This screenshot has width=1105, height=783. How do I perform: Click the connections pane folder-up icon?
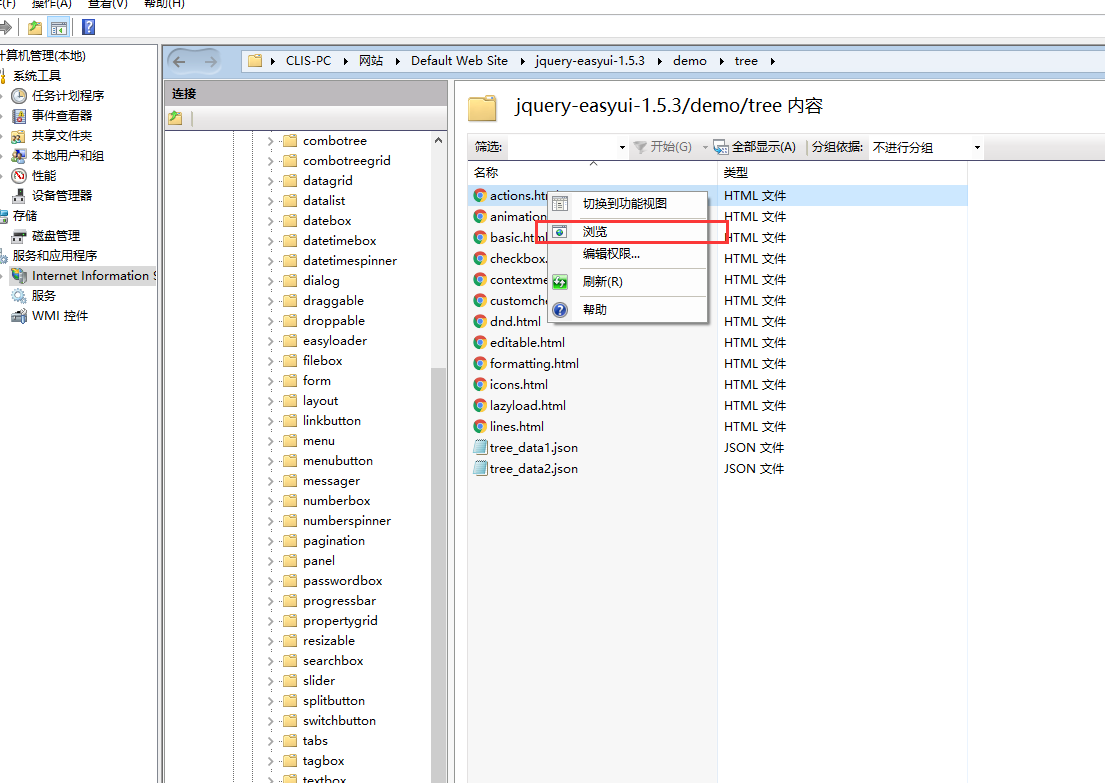pos(175,118)
